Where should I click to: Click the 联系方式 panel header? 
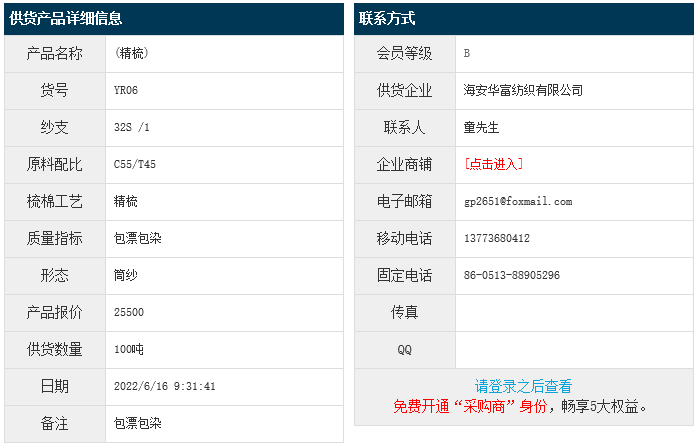(x=387, y=19)
